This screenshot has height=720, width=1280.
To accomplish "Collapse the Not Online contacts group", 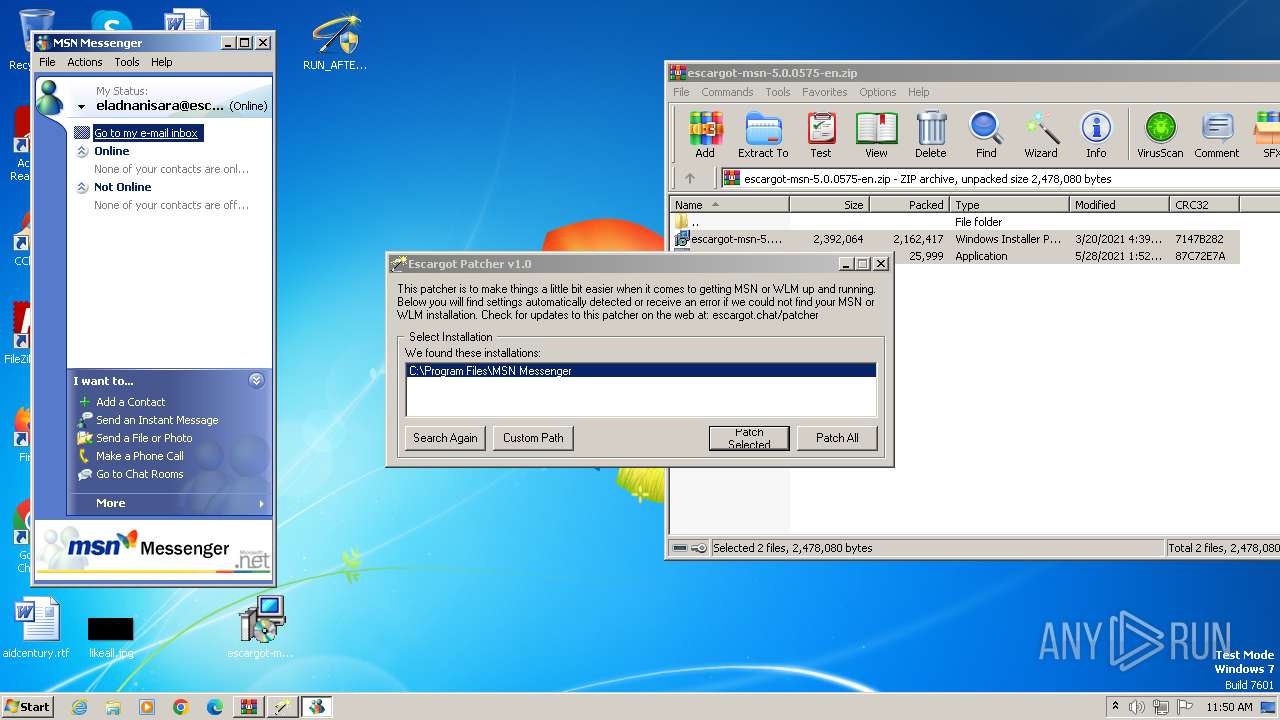I will coord(83,187).
